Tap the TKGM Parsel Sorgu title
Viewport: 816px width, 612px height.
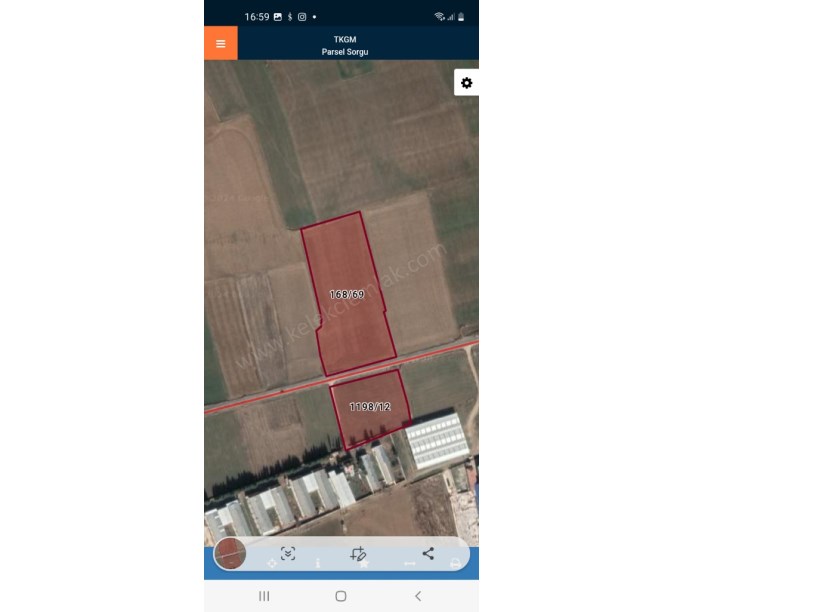click(345, 45)
